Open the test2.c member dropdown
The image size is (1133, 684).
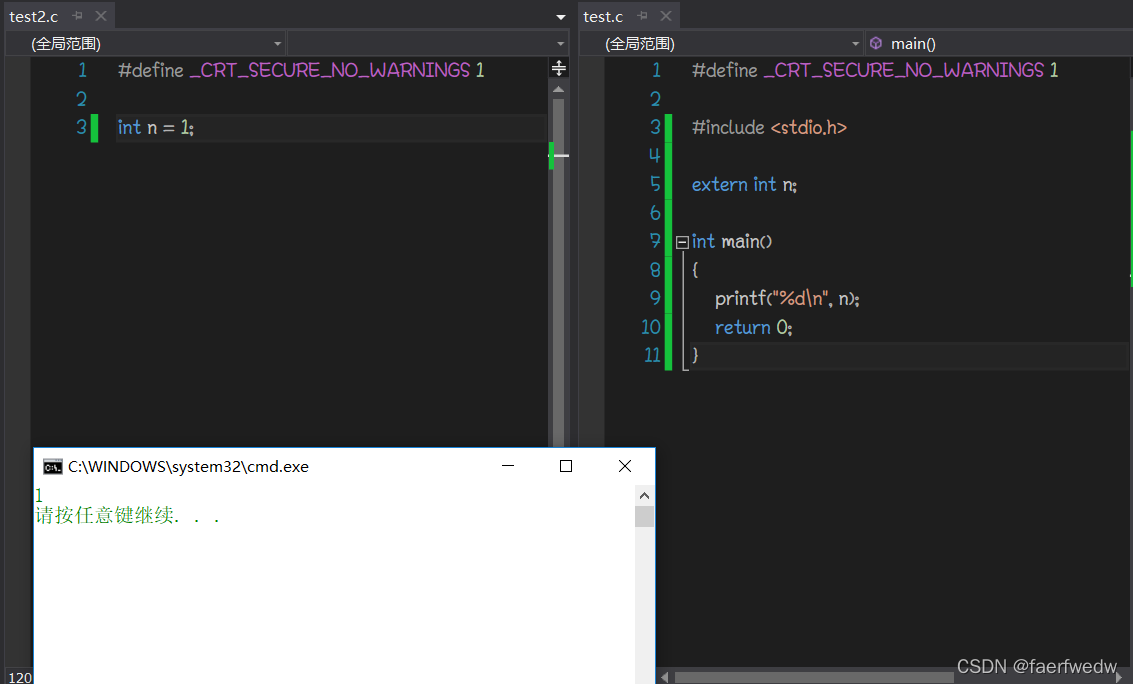click(x=428, y=43)
